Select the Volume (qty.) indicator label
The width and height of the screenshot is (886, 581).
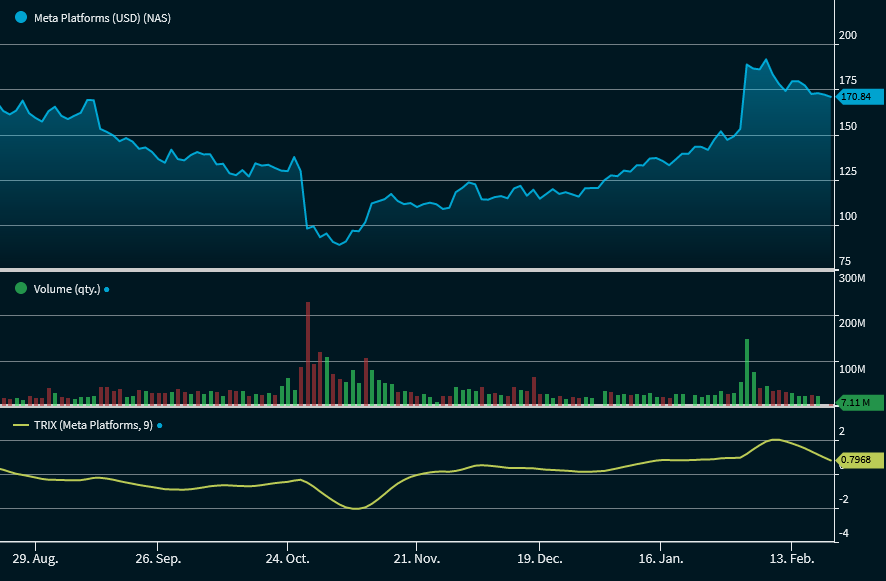tap(67, 290)
